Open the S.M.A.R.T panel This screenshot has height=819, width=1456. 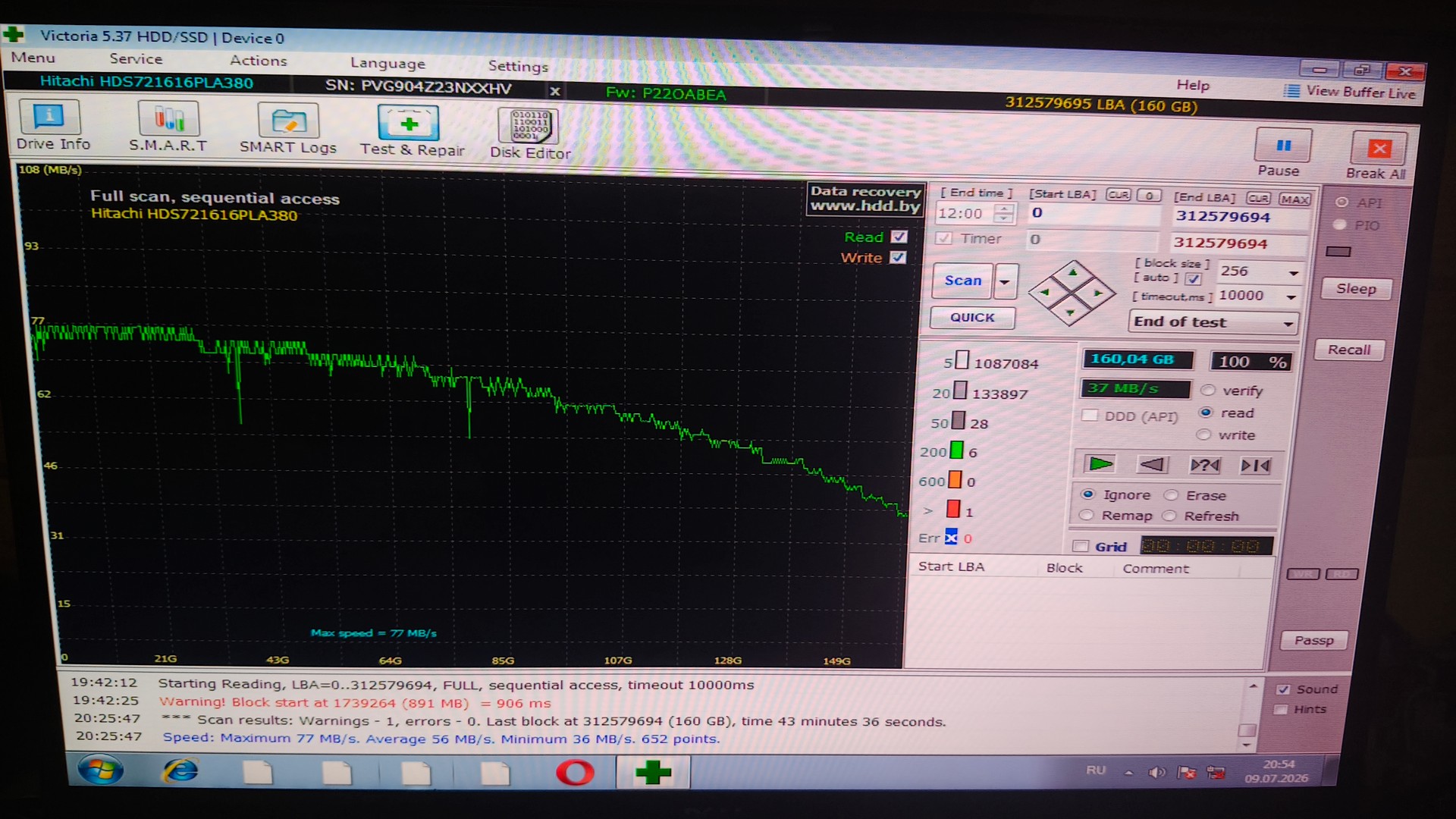click(x=168, y=127)
